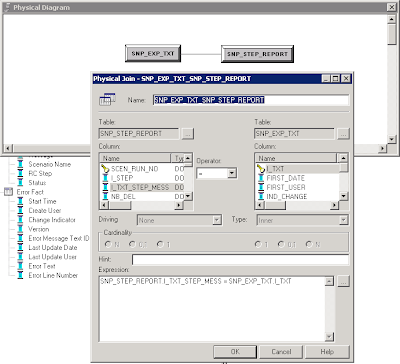400x364 pixels.
Task: Click the left column list's down scroll arrow
Action: (x=188, y=196)
